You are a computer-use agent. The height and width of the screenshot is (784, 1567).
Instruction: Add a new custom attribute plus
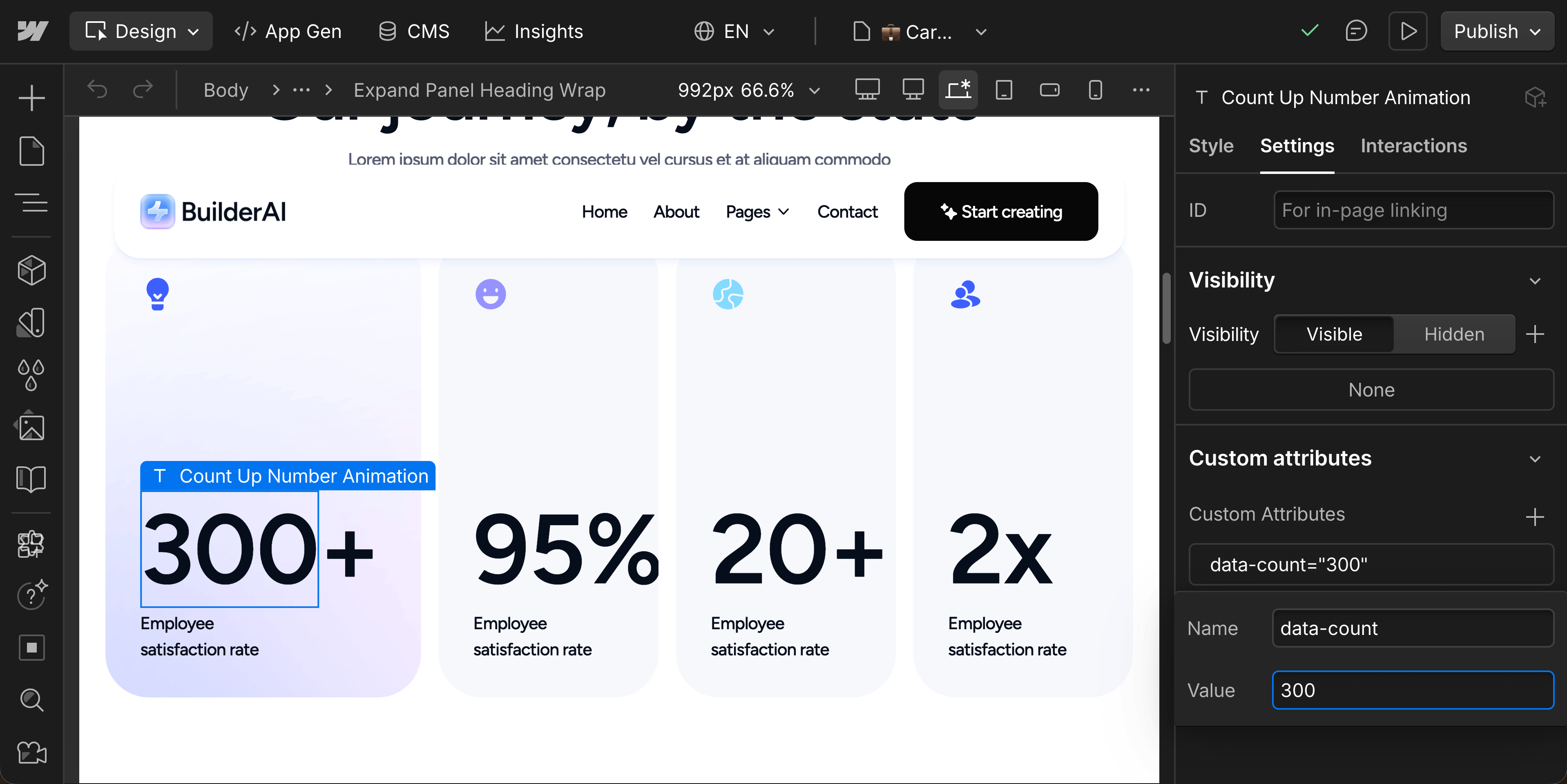1536,517
